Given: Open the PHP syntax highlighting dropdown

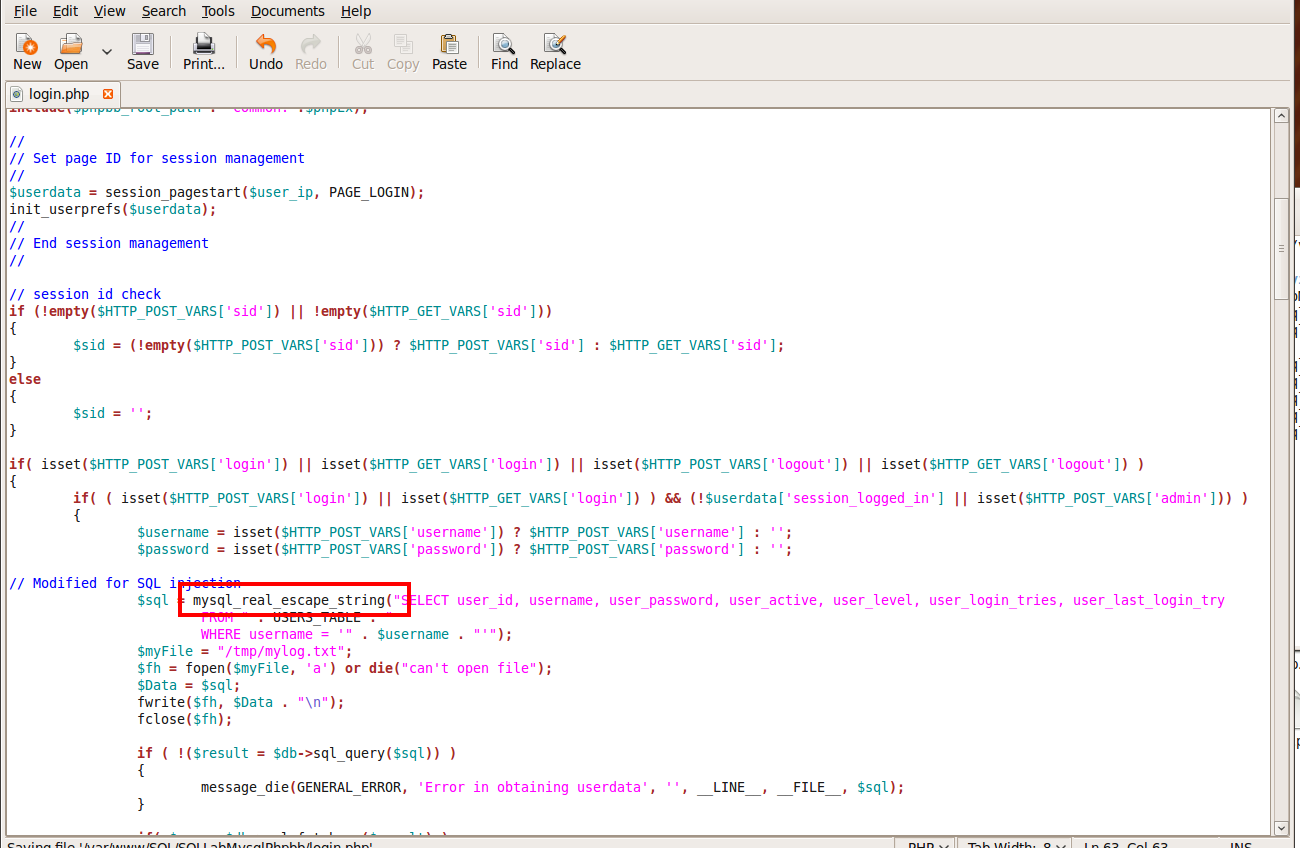Looking at the screenshot, I should click(x=925, y=844).
